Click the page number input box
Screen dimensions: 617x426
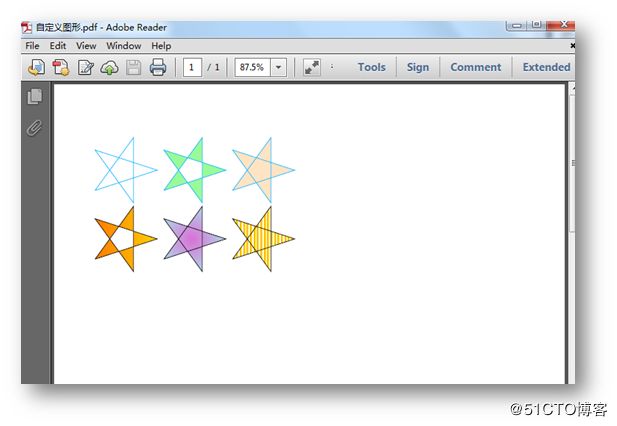click(191, 68)
